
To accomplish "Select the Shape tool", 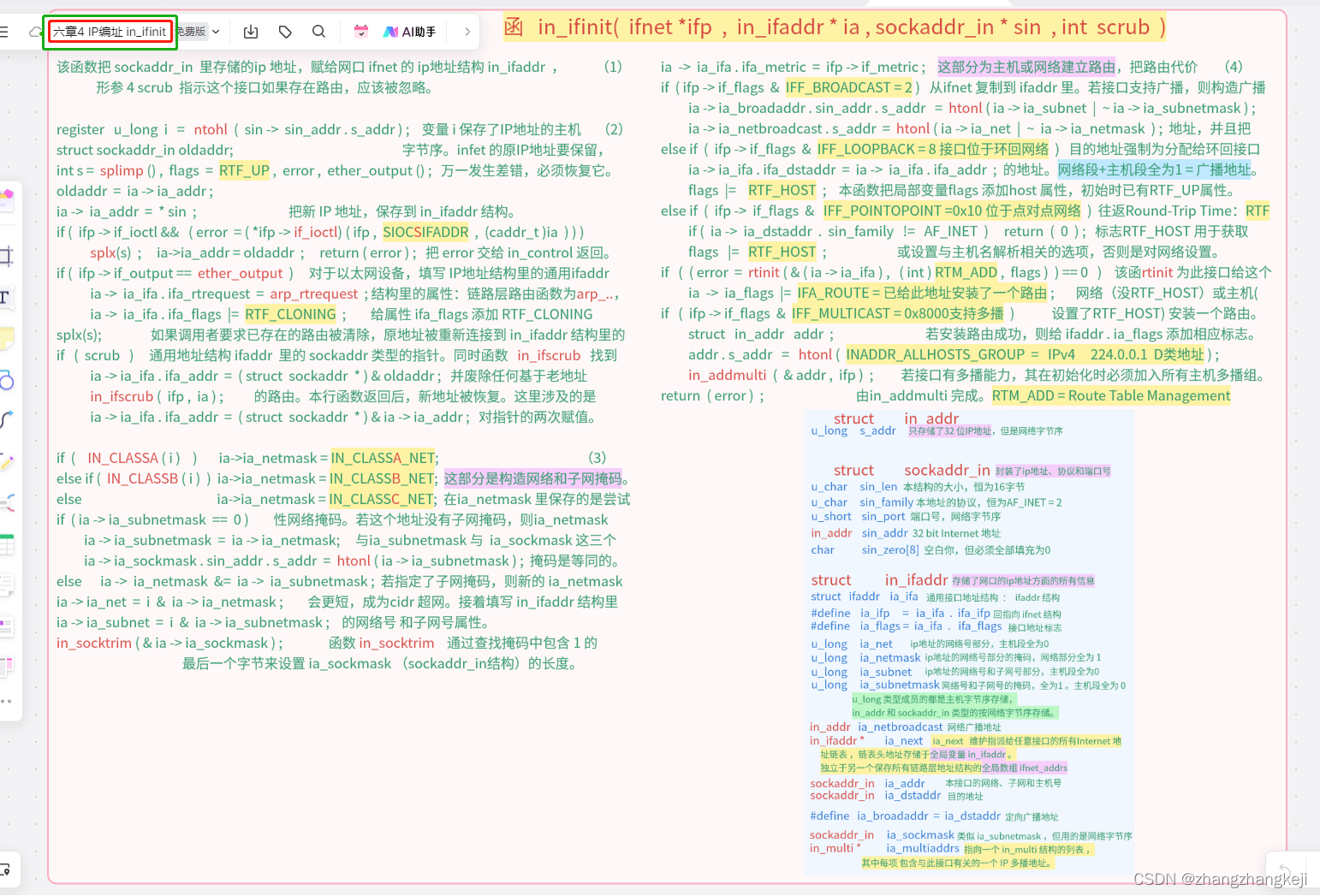I will click(6, 380).
